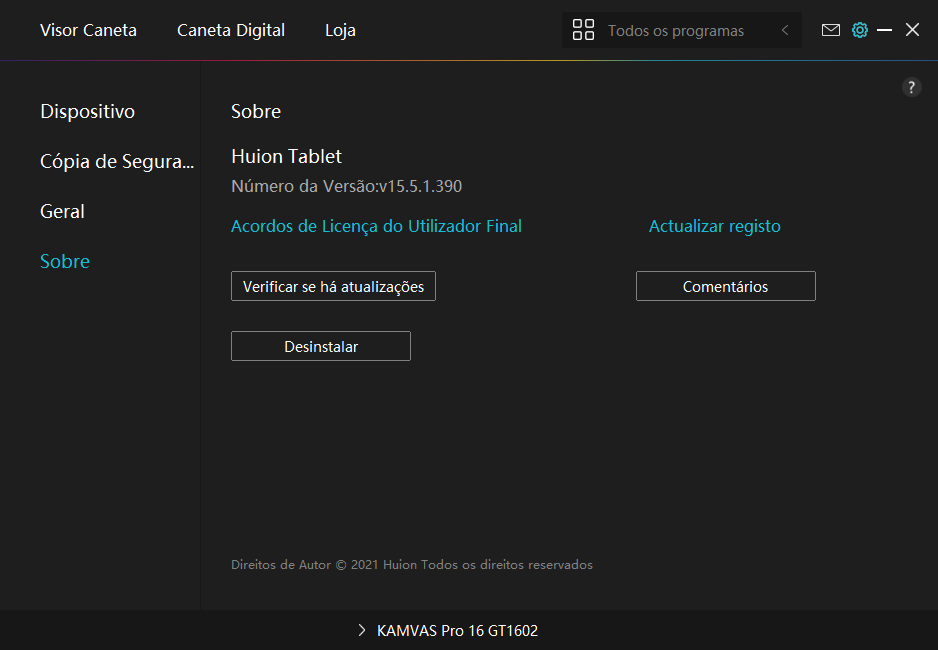Viewport: 938px width, 650px height.
Task: Click the Comentários button
Action: click(x=725, y=286)
